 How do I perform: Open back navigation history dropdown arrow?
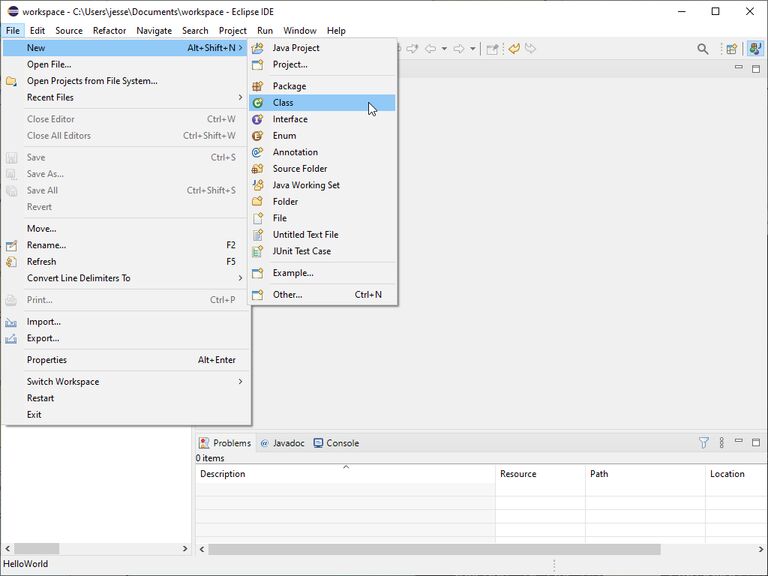(x=444, y=49)
